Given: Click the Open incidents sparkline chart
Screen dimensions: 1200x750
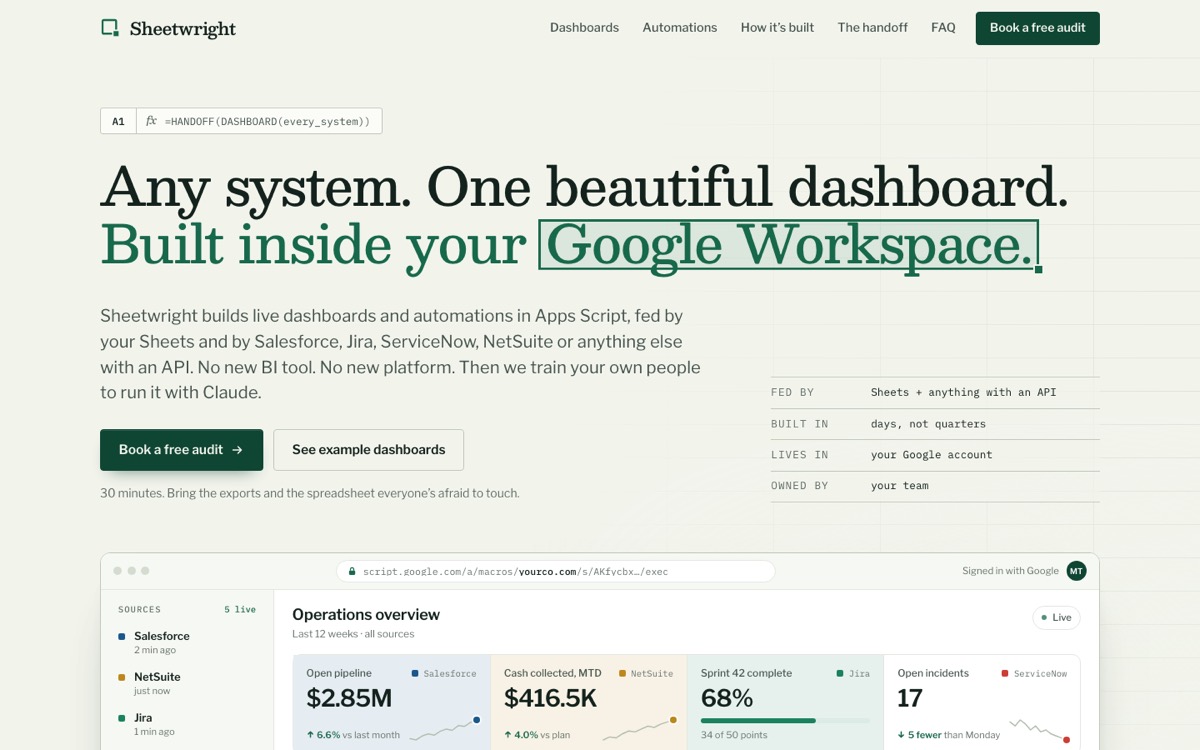Looking at the screenshot, I should click(x=1039, y=729).
